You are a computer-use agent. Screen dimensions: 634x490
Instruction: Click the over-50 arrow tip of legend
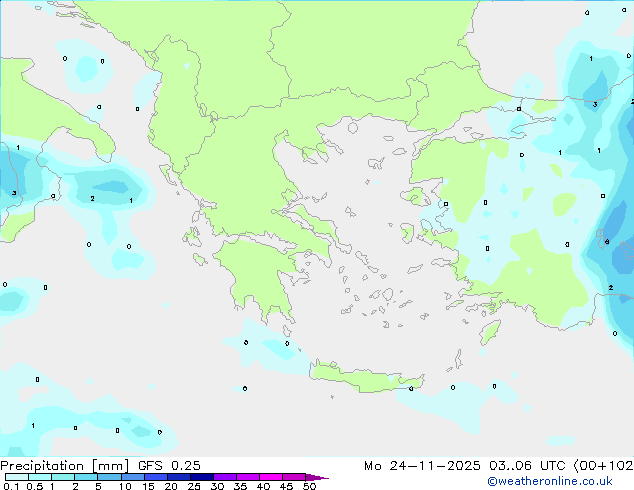(x=317, y=478)
